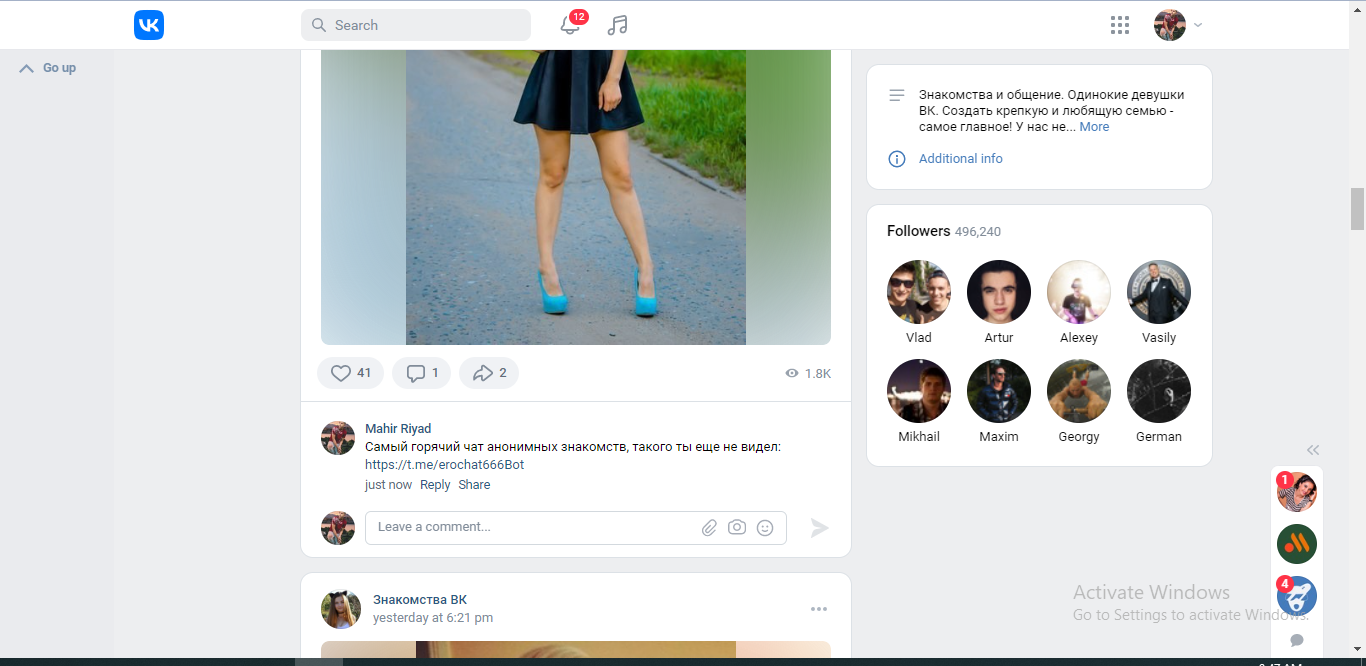Open comments on the post with 1 comment
Viewport: 1366px width, 666px height.
coord(421,373)
